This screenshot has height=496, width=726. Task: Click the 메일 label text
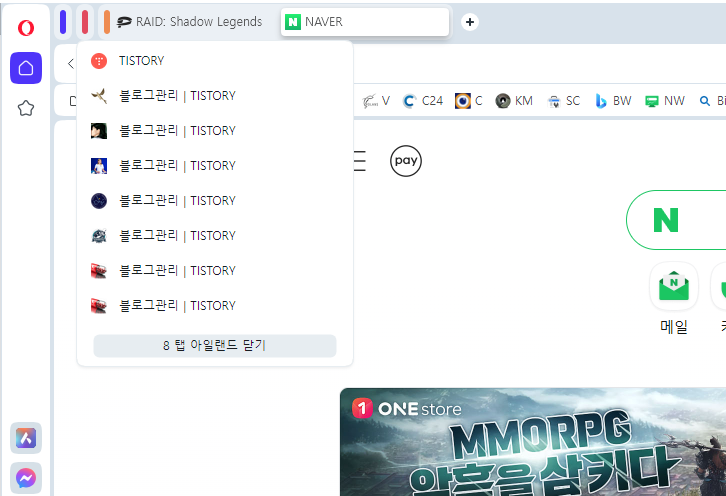[674, 327]
